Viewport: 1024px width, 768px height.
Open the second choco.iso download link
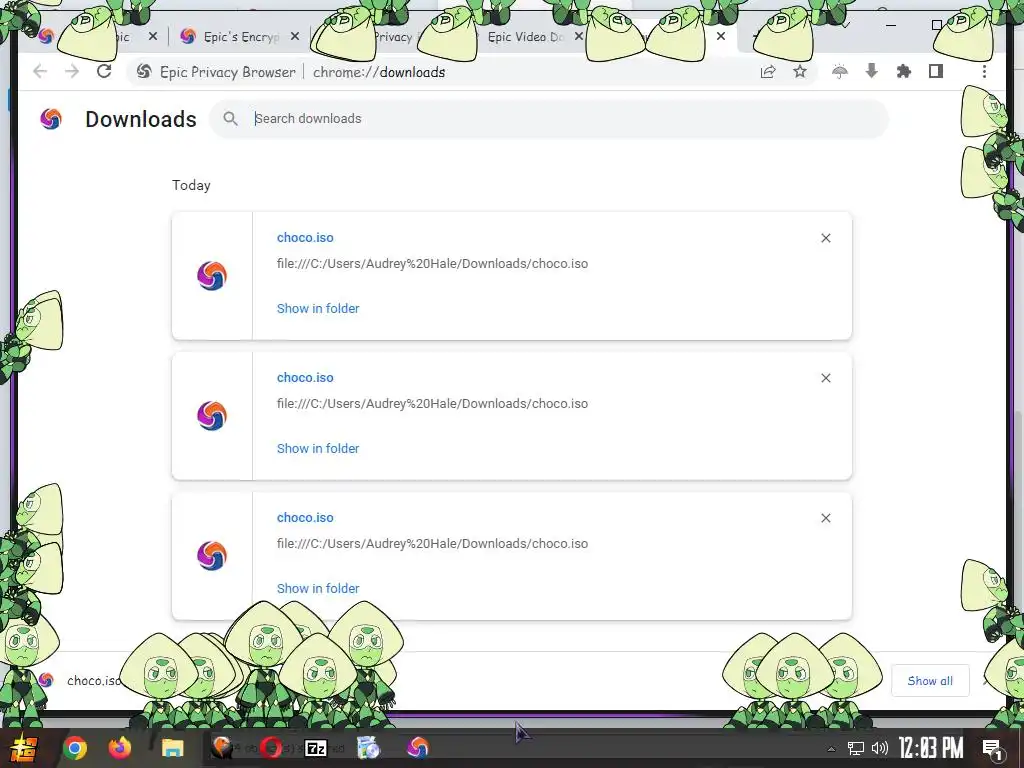(305, 377)
